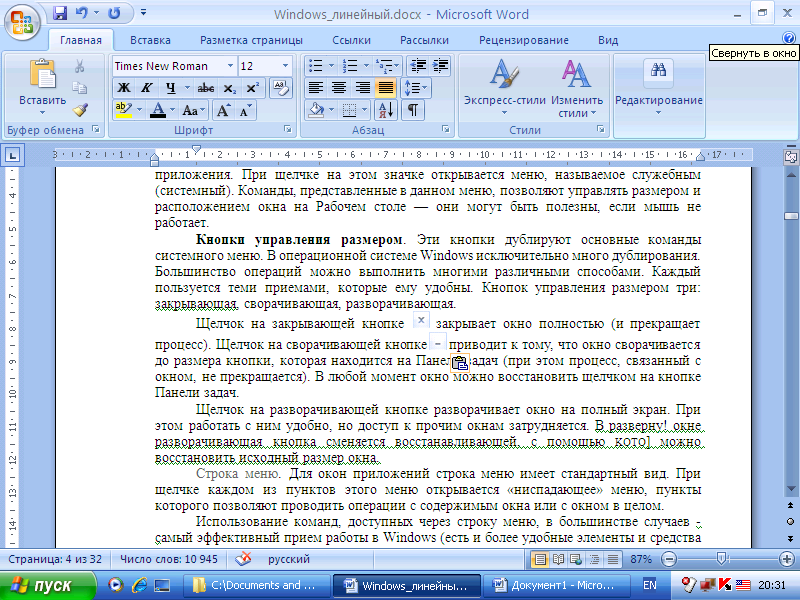Switch to Разметка страницы tab
The height and width of the screenshot is (600, 800).
coord(251,40)
